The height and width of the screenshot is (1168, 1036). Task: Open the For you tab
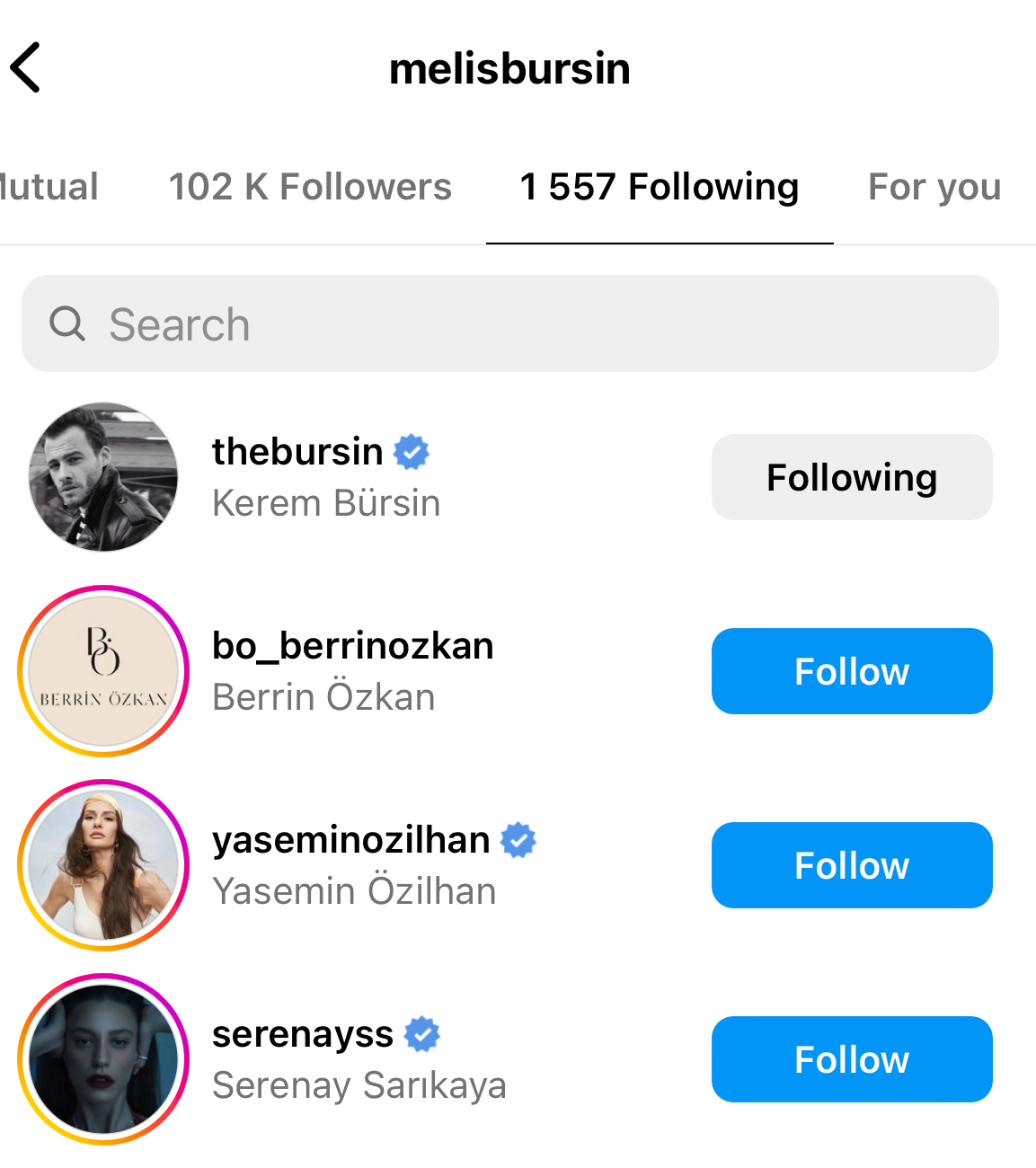point(934,187)
